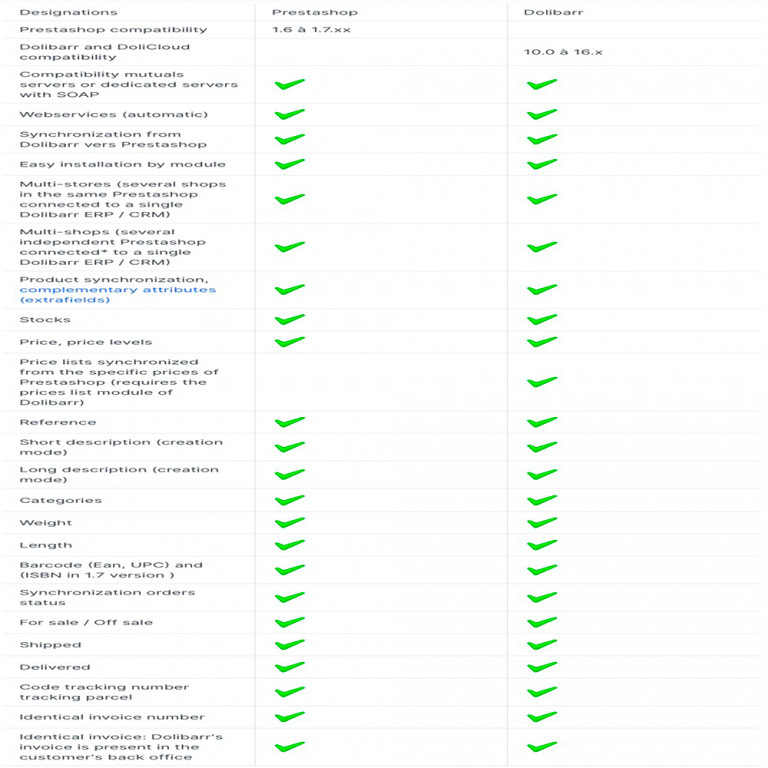Open the complementary attributes (extrafields) link

pos(118,294)
